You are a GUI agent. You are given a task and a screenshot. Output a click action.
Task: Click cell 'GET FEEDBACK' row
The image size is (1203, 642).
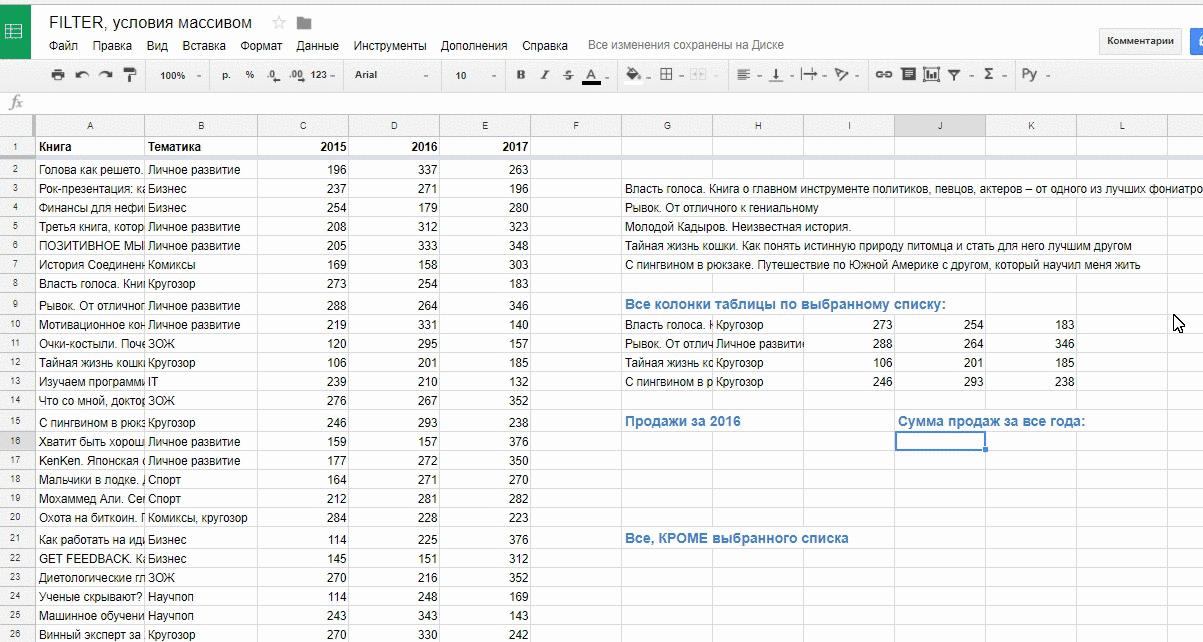coord(90,558)
